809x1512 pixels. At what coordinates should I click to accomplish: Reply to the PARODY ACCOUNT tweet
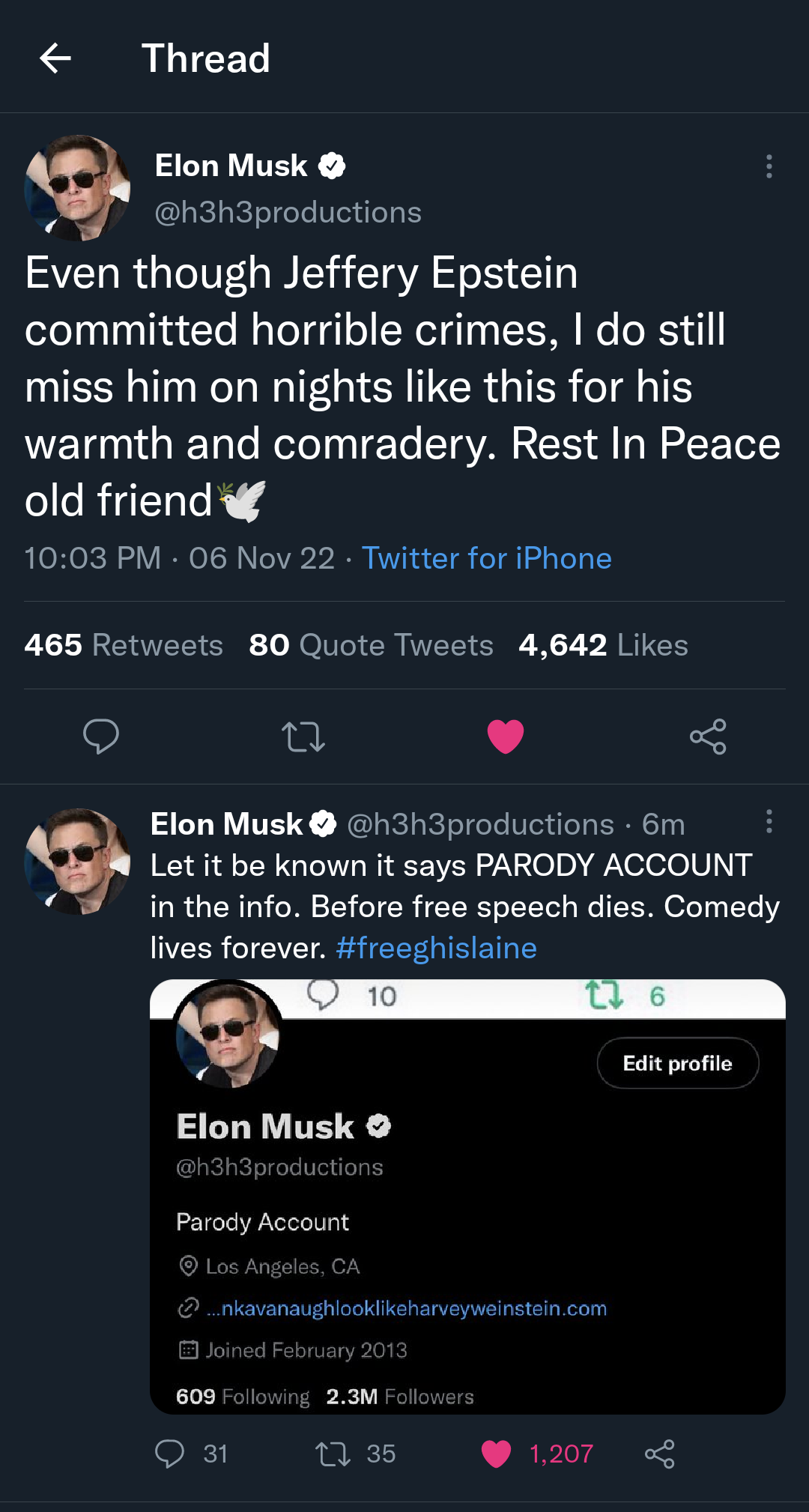(x=170, y=1454)
